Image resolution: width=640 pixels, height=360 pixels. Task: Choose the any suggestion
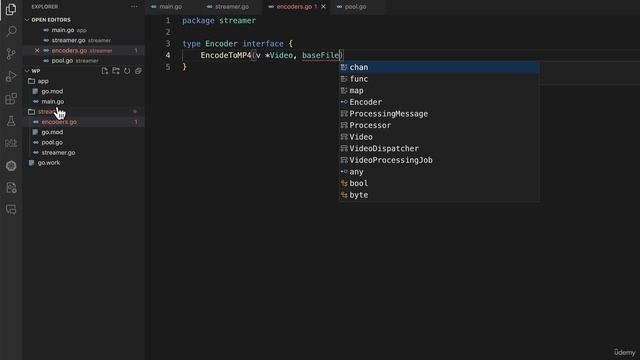coord(439,172)
